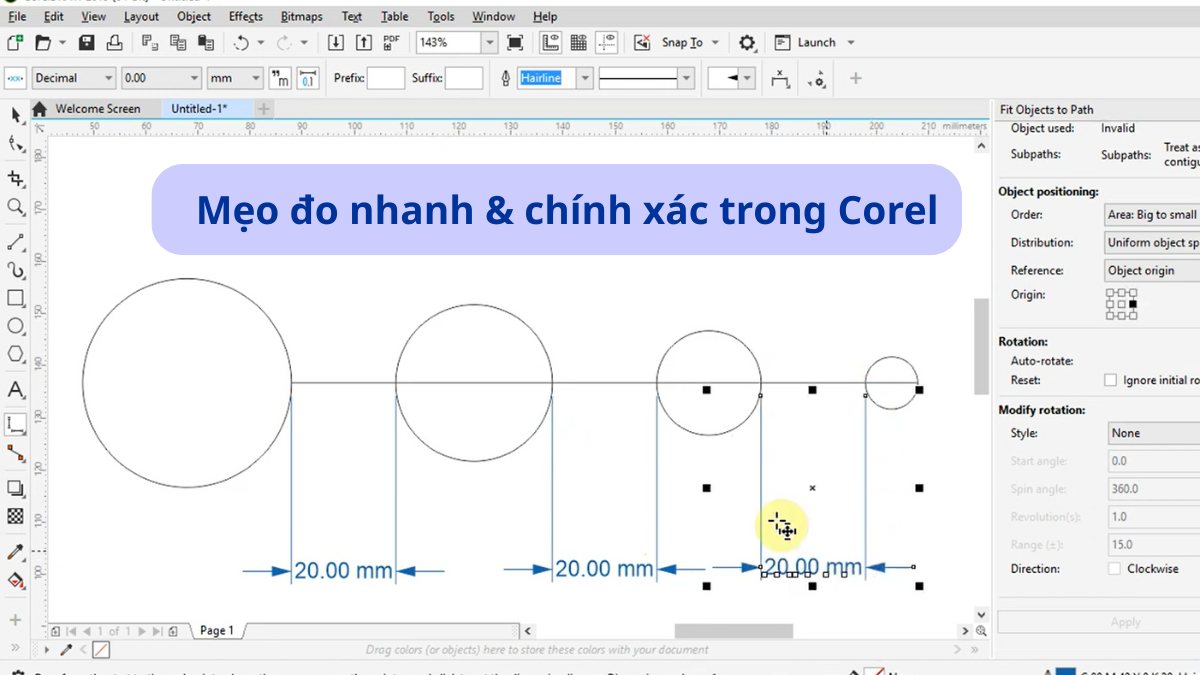Image resolution: width=1200 pixels, height=675 pixels.
Task: Open the Extension line options button
Action: [818, 78]
